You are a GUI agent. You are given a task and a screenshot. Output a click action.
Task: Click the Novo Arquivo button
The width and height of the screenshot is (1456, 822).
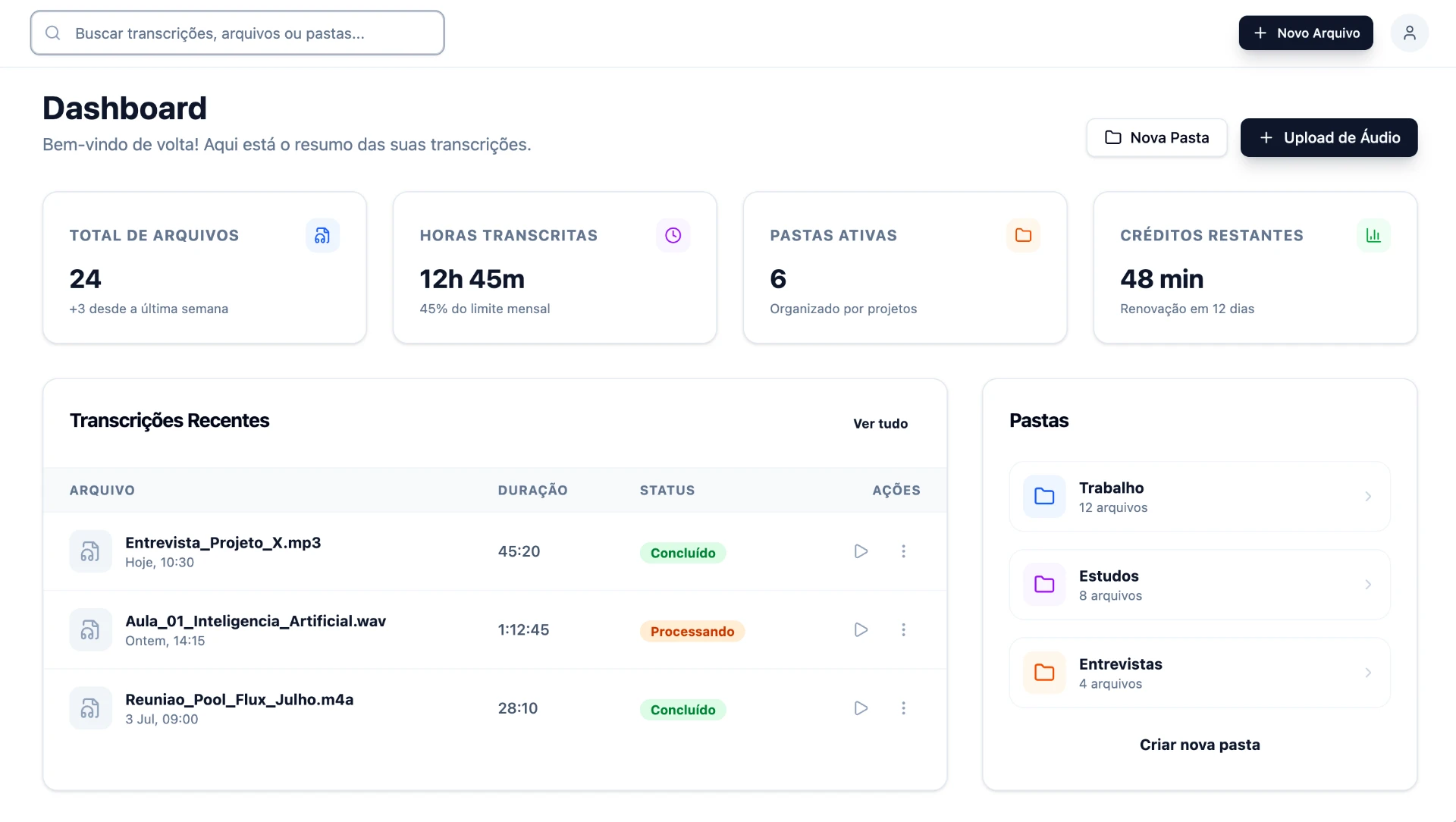click(1305, 33)
